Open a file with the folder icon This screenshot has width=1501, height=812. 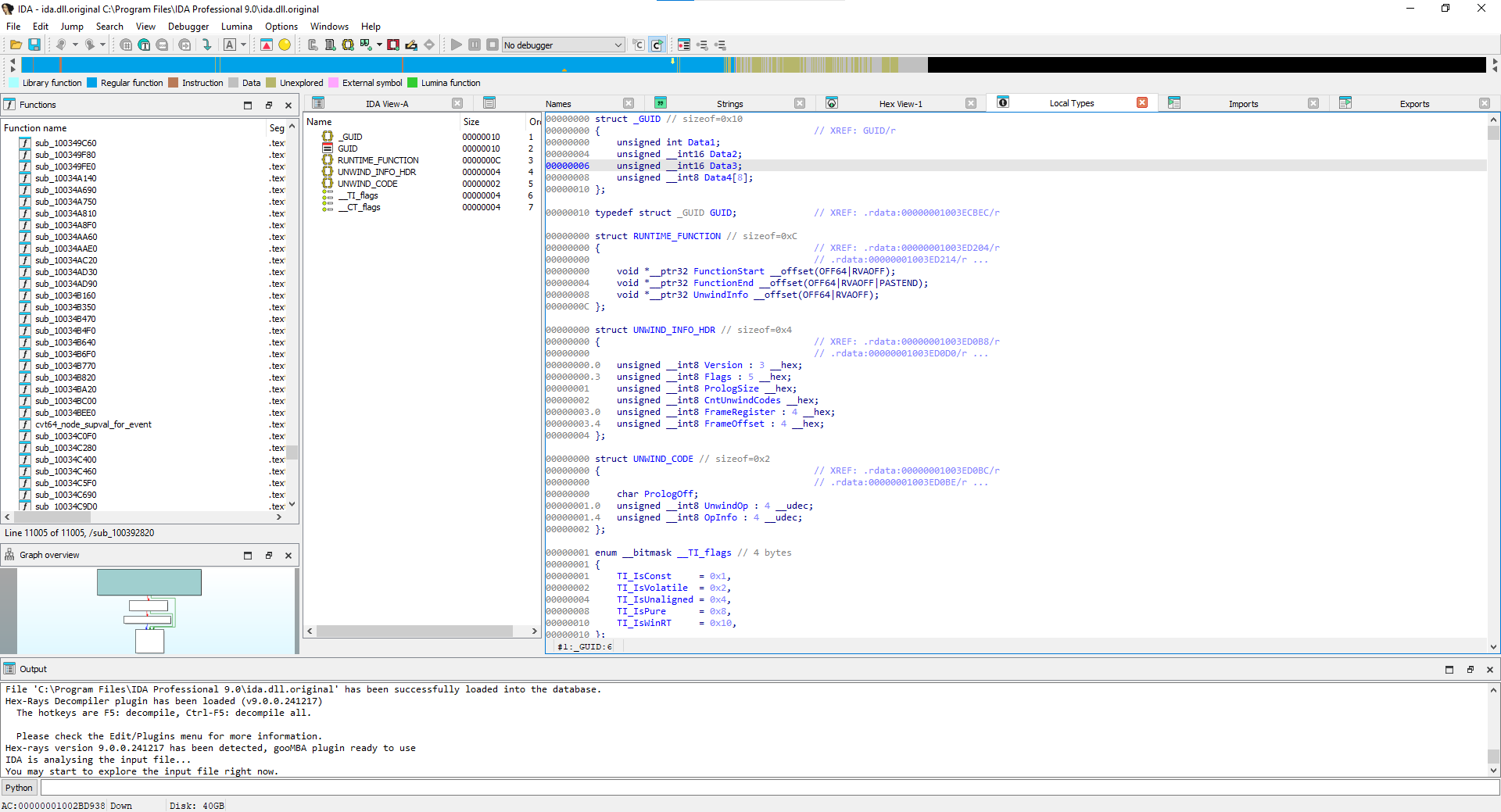(x=16, y=45)
